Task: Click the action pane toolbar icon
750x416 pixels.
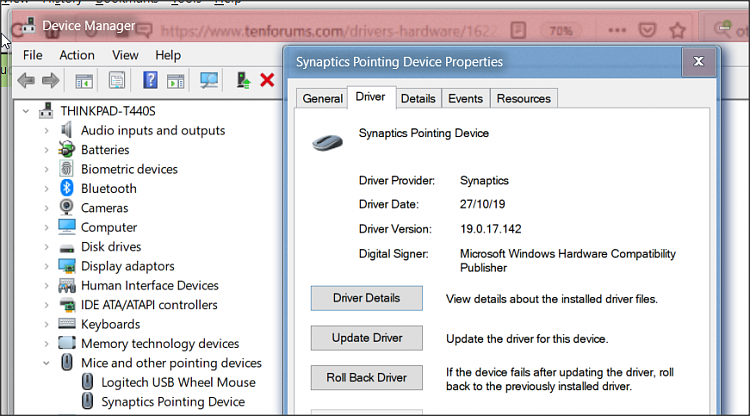Action: click(x=176, y=81)
